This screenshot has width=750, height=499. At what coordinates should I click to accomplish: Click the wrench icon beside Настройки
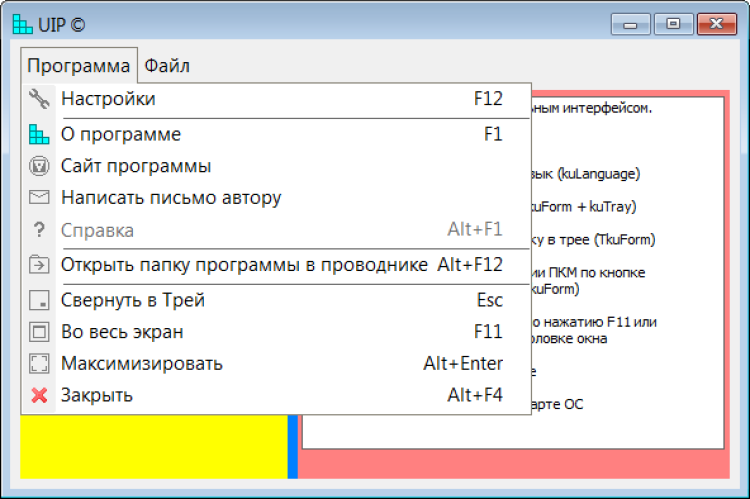(39, 99)
